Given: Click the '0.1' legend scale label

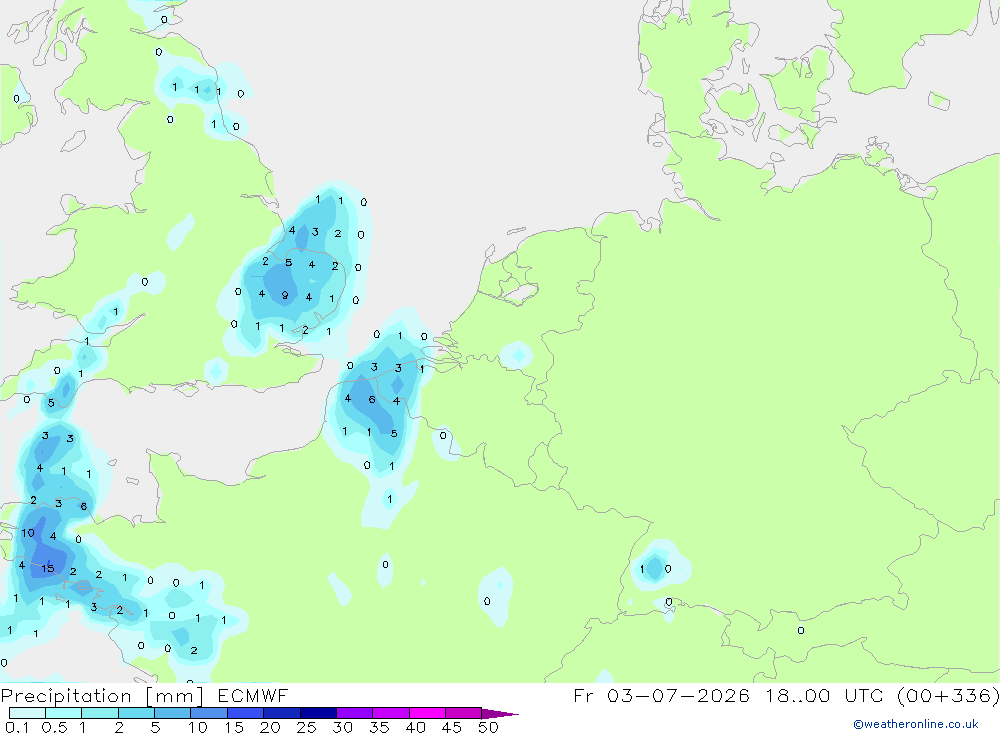Looking at the screenshot, I should [17, 727].
